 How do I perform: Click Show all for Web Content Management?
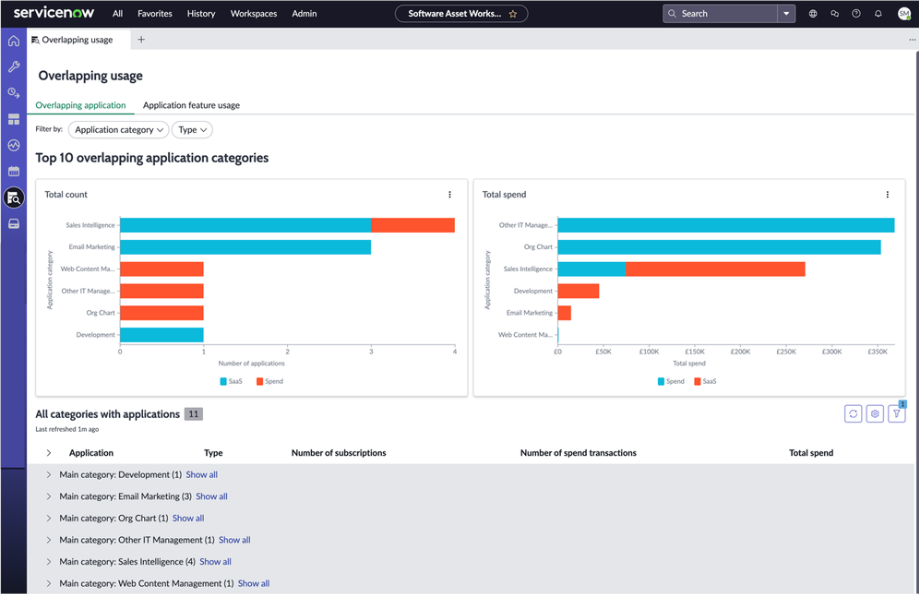[x=254, y=583]
